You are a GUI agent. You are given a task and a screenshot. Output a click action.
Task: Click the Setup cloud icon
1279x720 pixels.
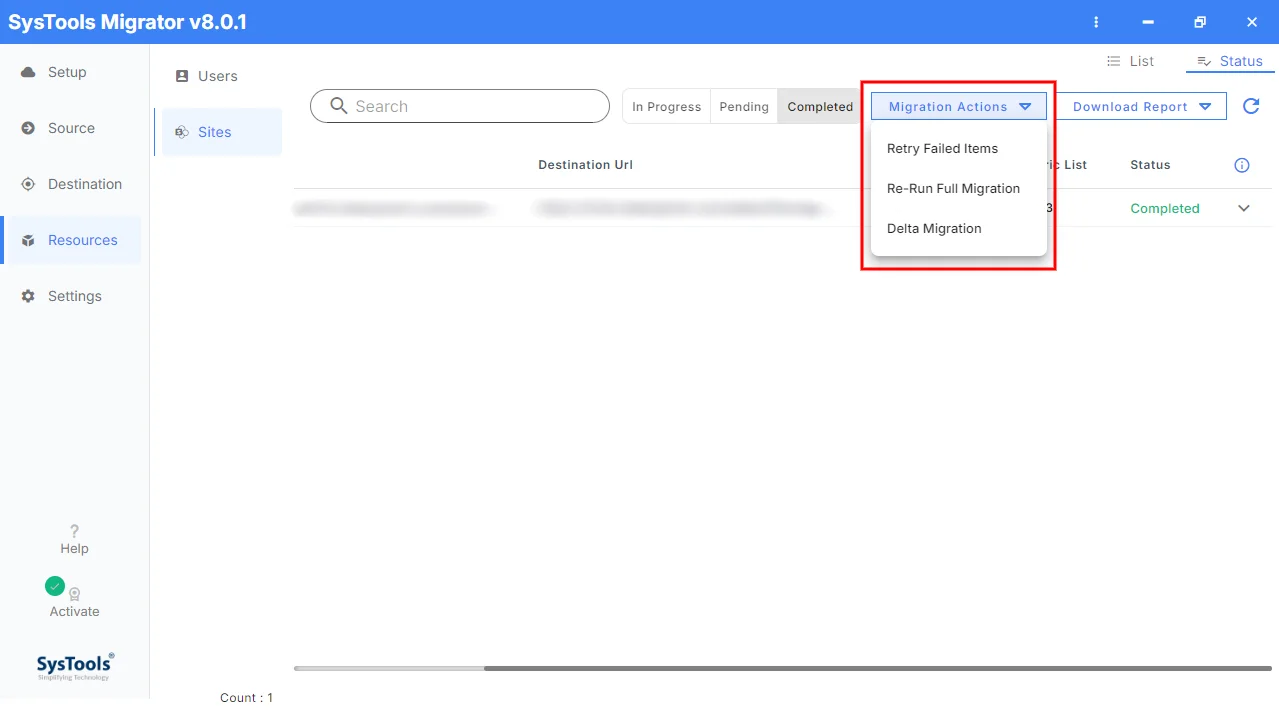[28, 72]
